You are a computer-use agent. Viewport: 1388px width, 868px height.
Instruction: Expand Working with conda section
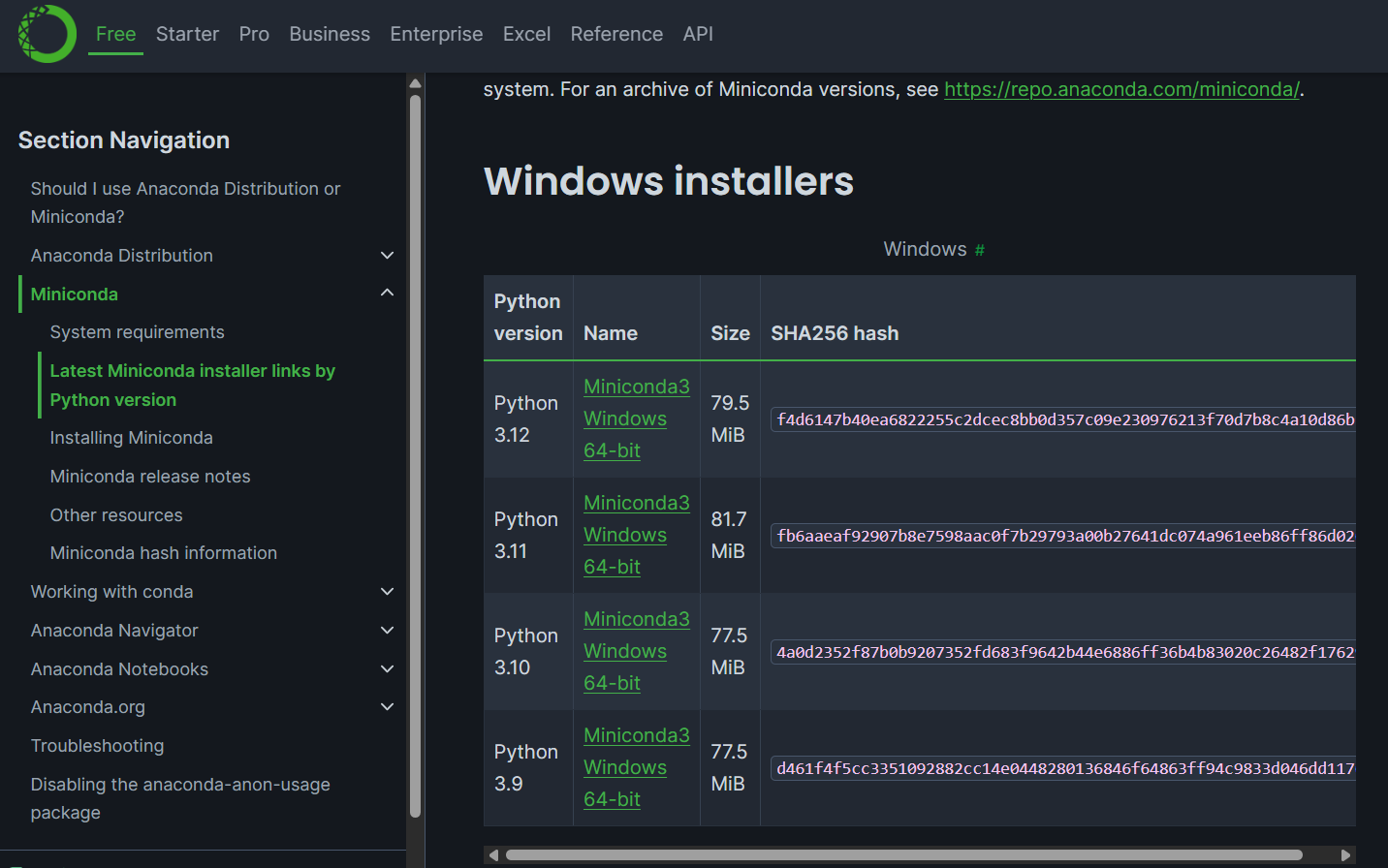point(387,592)
